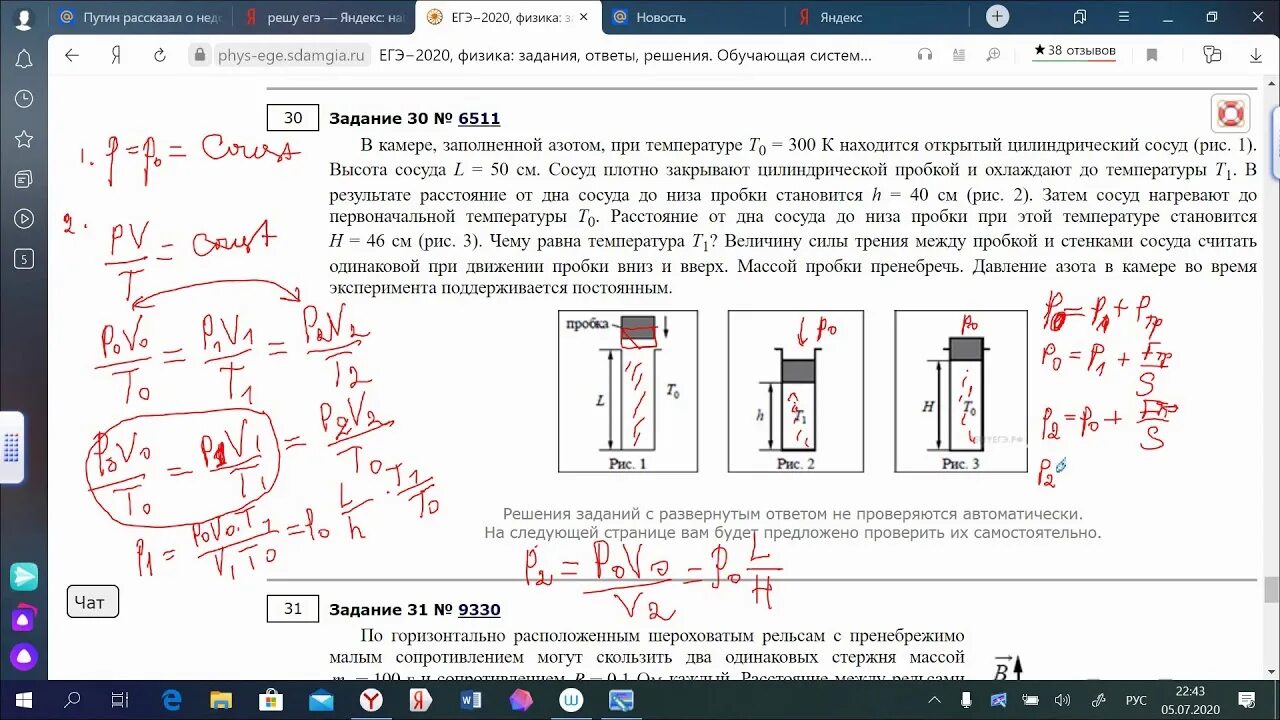
Task: Switch to the решу егэ Яндекс tab
Action: pyautogui.click(x=326, y=17)
